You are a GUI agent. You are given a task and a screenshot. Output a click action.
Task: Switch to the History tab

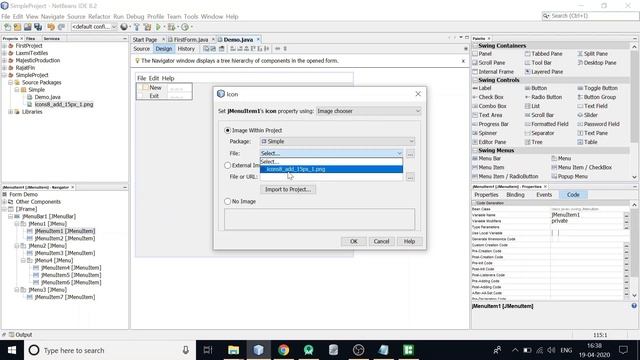pos(186,49)
